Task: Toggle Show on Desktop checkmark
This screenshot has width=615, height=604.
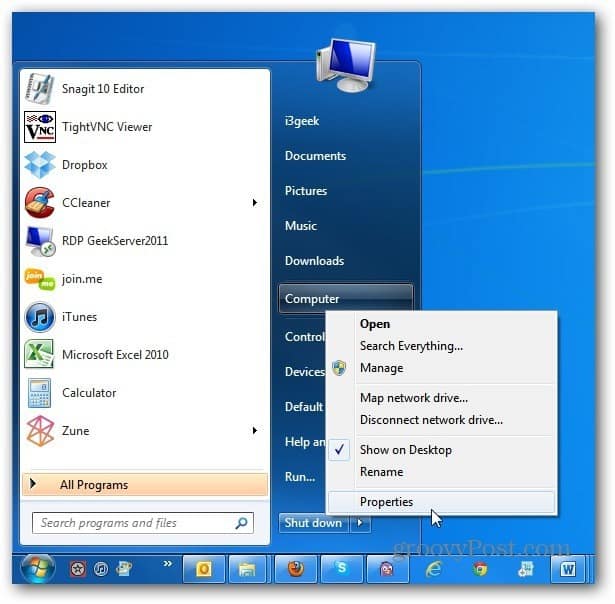Action: point(340,449)
